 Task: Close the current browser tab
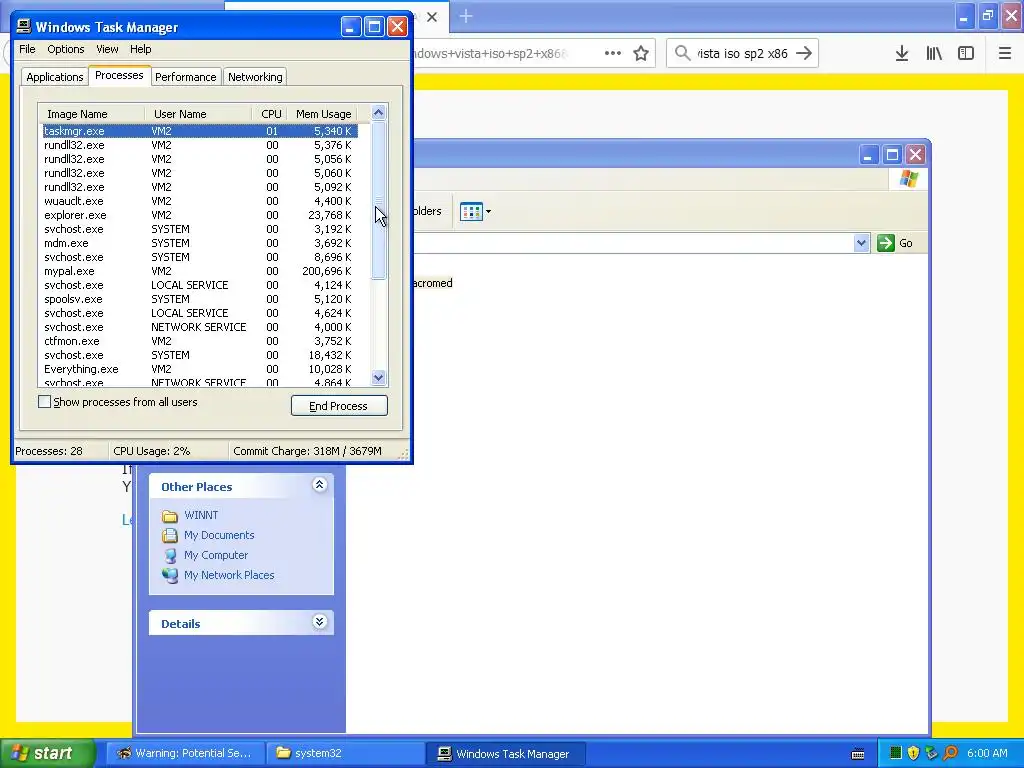pyautogui.click(x=432, y=17)
